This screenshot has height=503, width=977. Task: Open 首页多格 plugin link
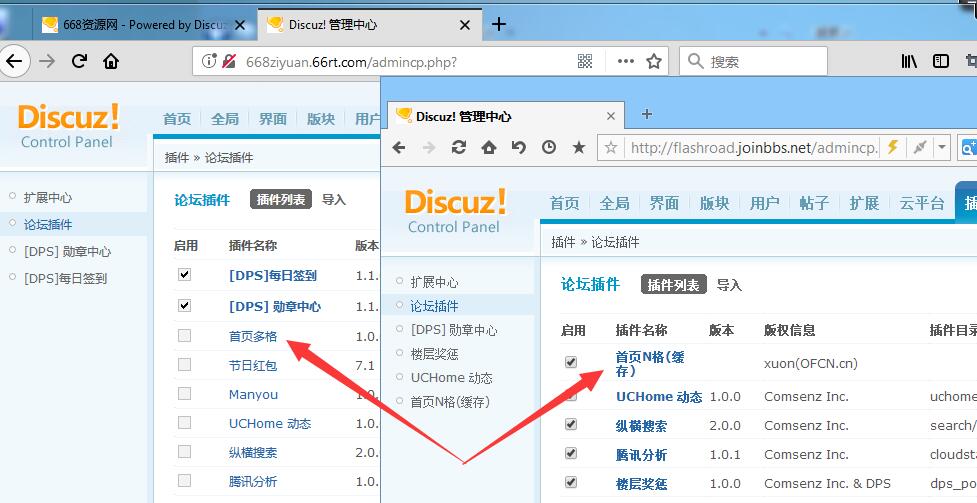(x=253, y=337)
